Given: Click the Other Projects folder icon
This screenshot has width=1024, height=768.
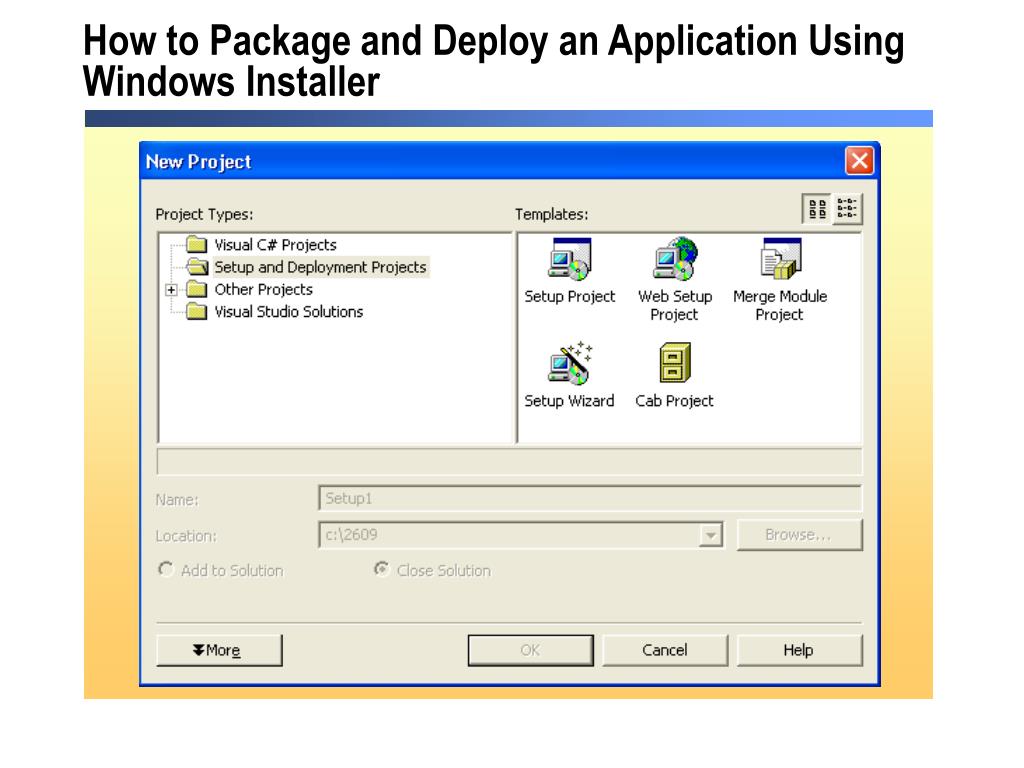Looking at the screenshot, I should [x=196, y=289].
